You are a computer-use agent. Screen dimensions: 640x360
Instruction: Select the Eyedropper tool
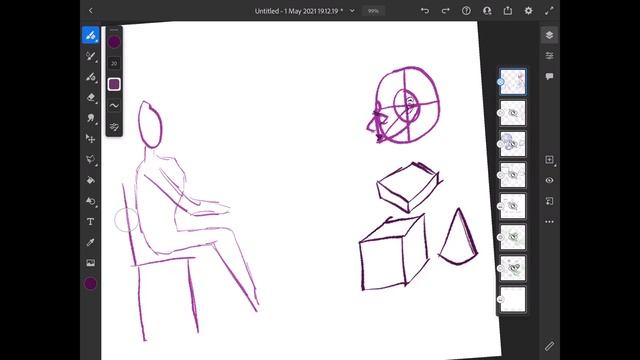(91, 242)
